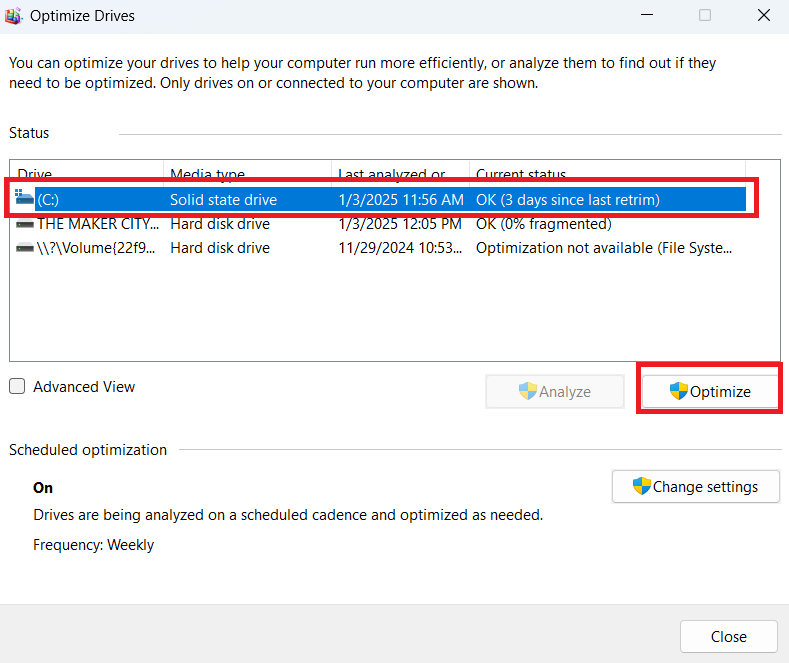Screen dimensions: 789x663
Task: Click the Optimize button
Action: (710, 391)
